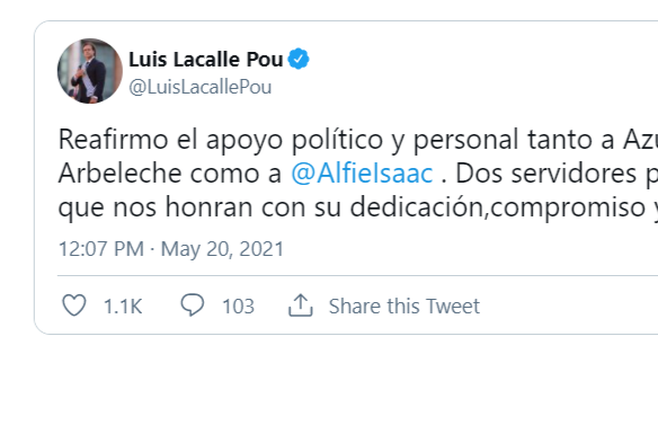The width and height of the screenshot is (658, 425).
Task: Open the Luis Lacalle Pou display name link
Action: pyautogui.click(x=206, y=59)
